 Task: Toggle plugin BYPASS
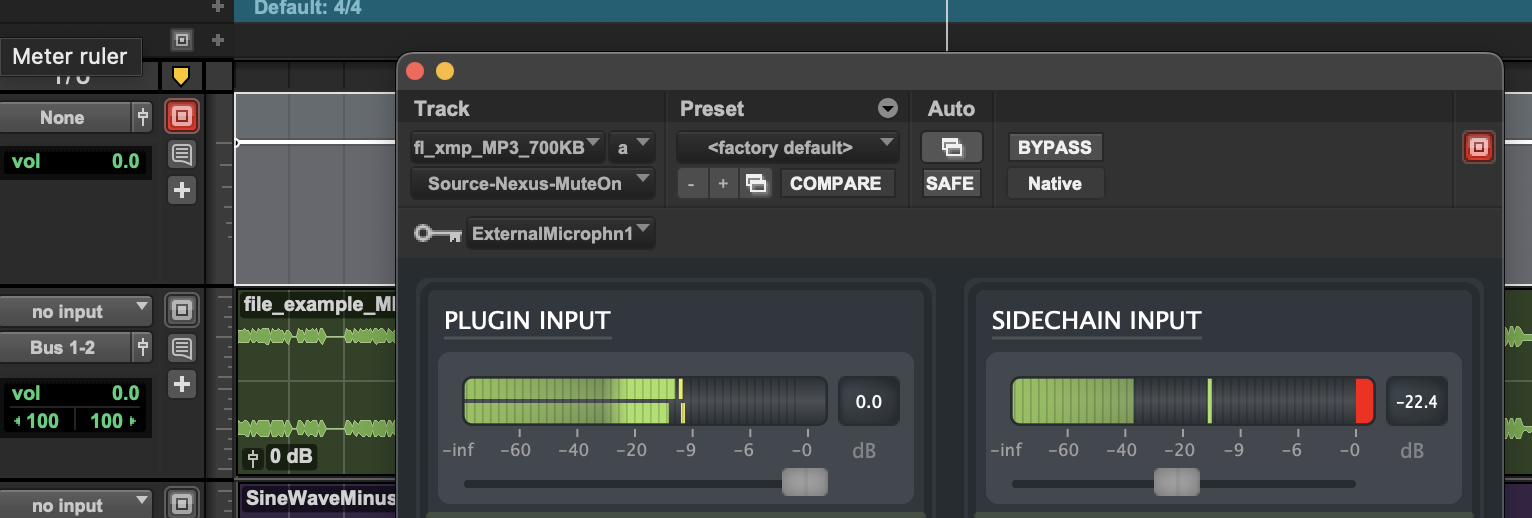click(1054, 147)
